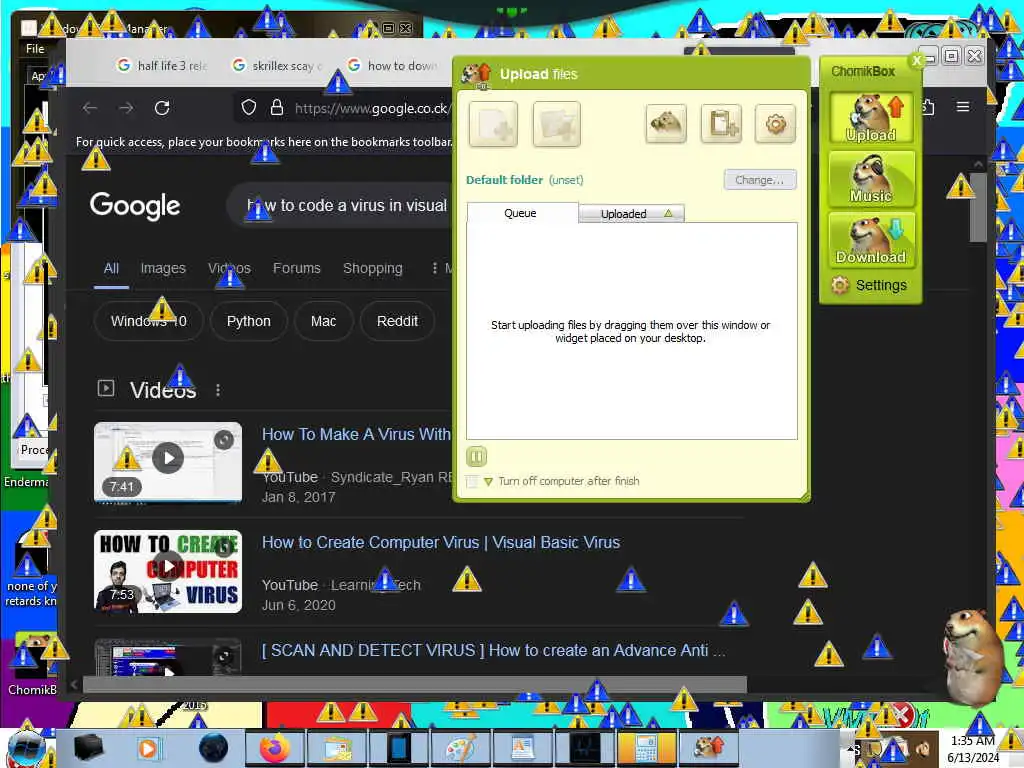Click the shield tracking protection icon
The height and width of the screenshot is (768, 1024).
click(x=249, y=108)
